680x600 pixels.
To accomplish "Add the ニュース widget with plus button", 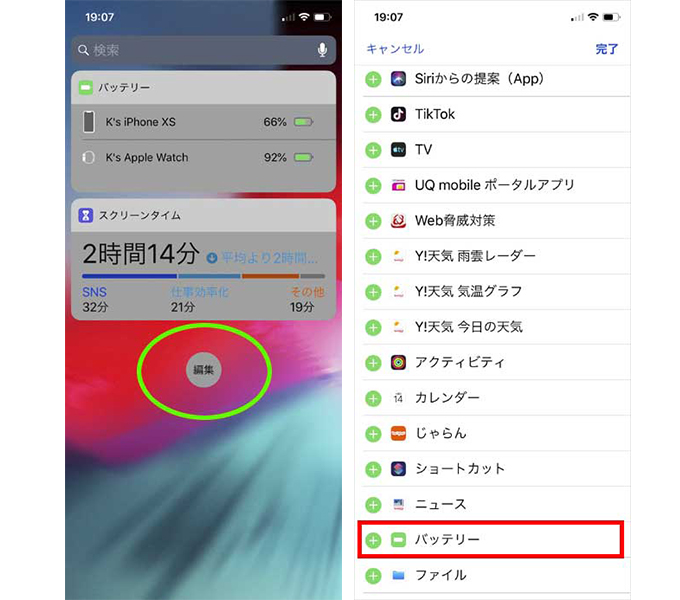I will (373, 505).
